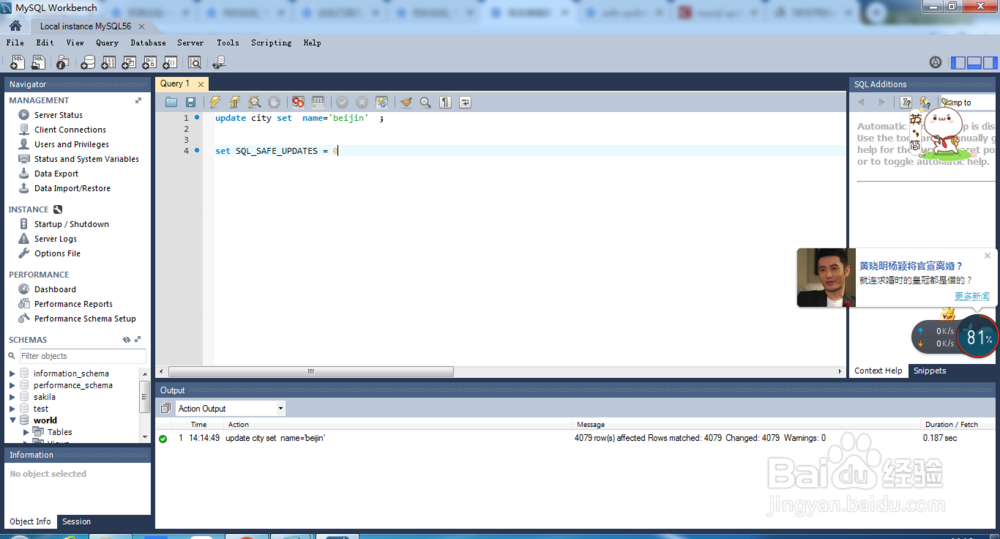Toggle left sidebar visibility button
The image size is (1000, 539).
click(x=958, y=63)
